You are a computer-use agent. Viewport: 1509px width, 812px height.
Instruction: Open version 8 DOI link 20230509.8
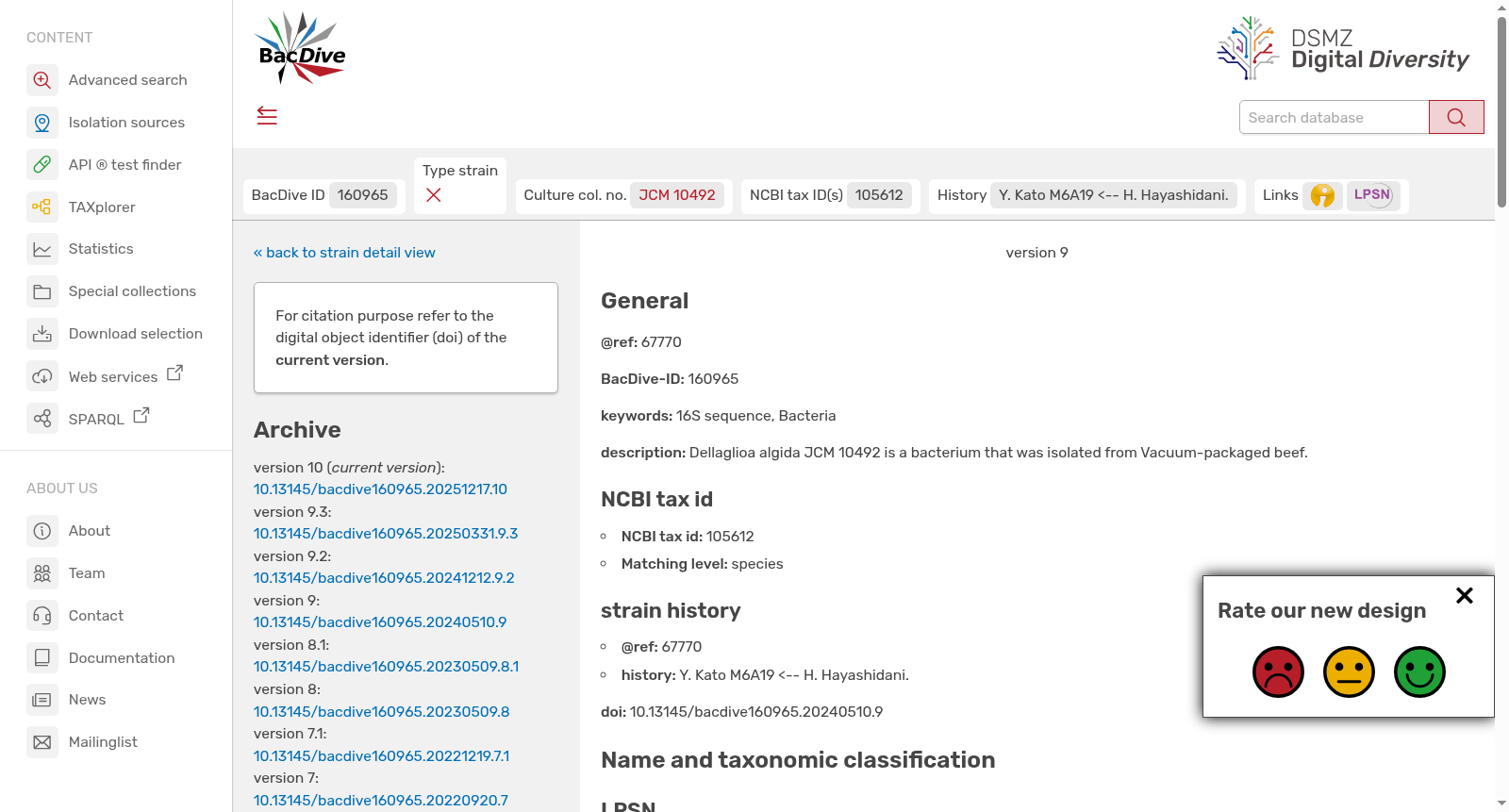(x=381, y=712)
